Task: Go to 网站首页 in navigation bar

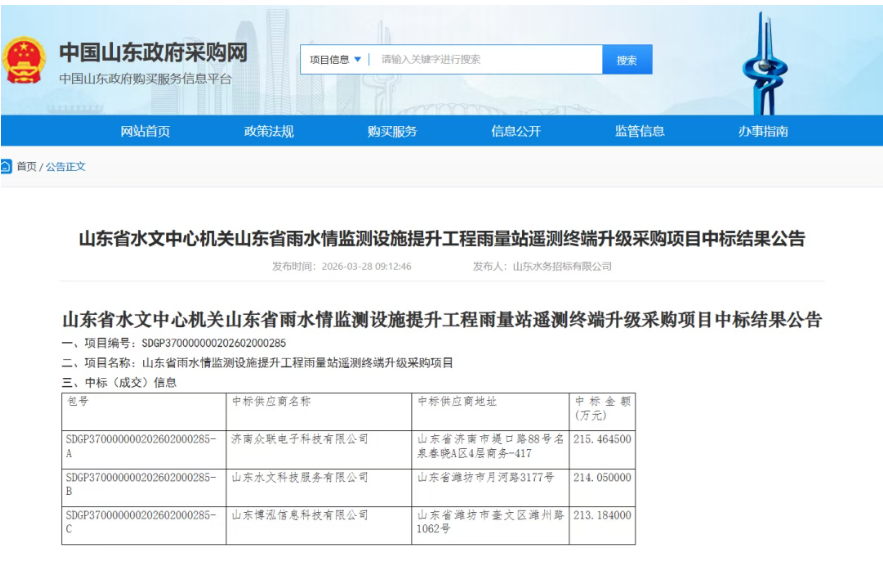Action: click(145, 131)
